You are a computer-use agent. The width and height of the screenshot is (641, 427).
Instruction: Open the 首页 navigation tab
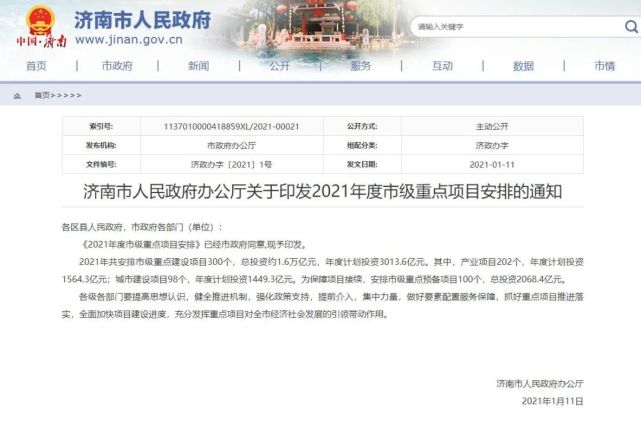point(36,66)
